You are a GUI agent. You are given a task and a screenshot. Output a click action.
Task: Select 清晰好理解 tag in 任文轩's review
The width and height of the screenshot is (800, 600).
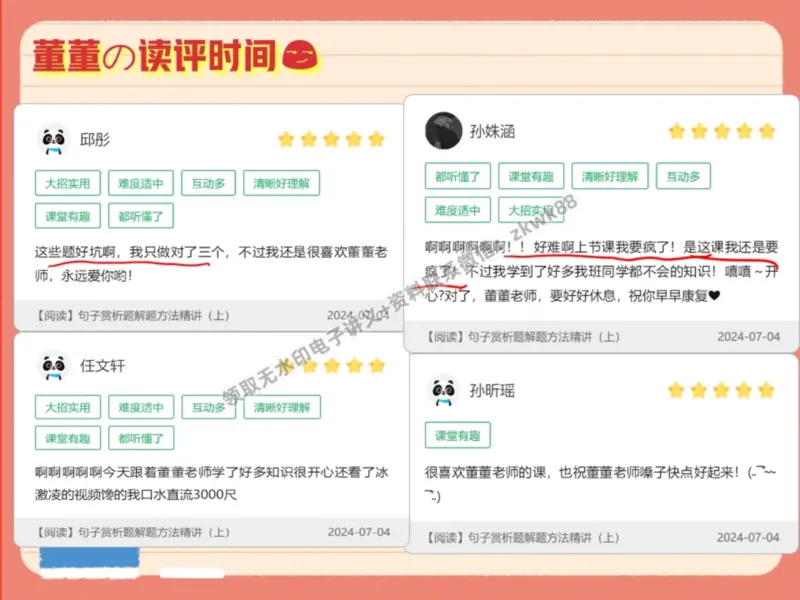[282, 407]
